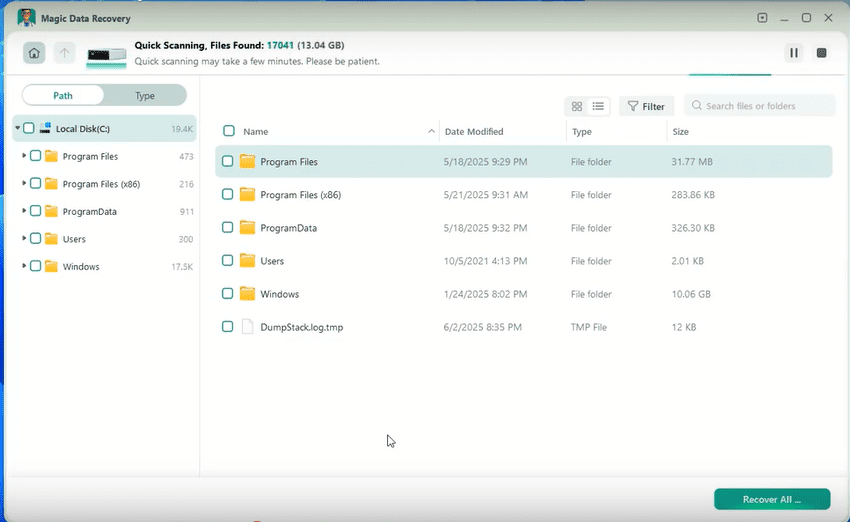Click the scan progress bar under drive icon
Viewport: 850px width, 522px height.
click(107, 66)
